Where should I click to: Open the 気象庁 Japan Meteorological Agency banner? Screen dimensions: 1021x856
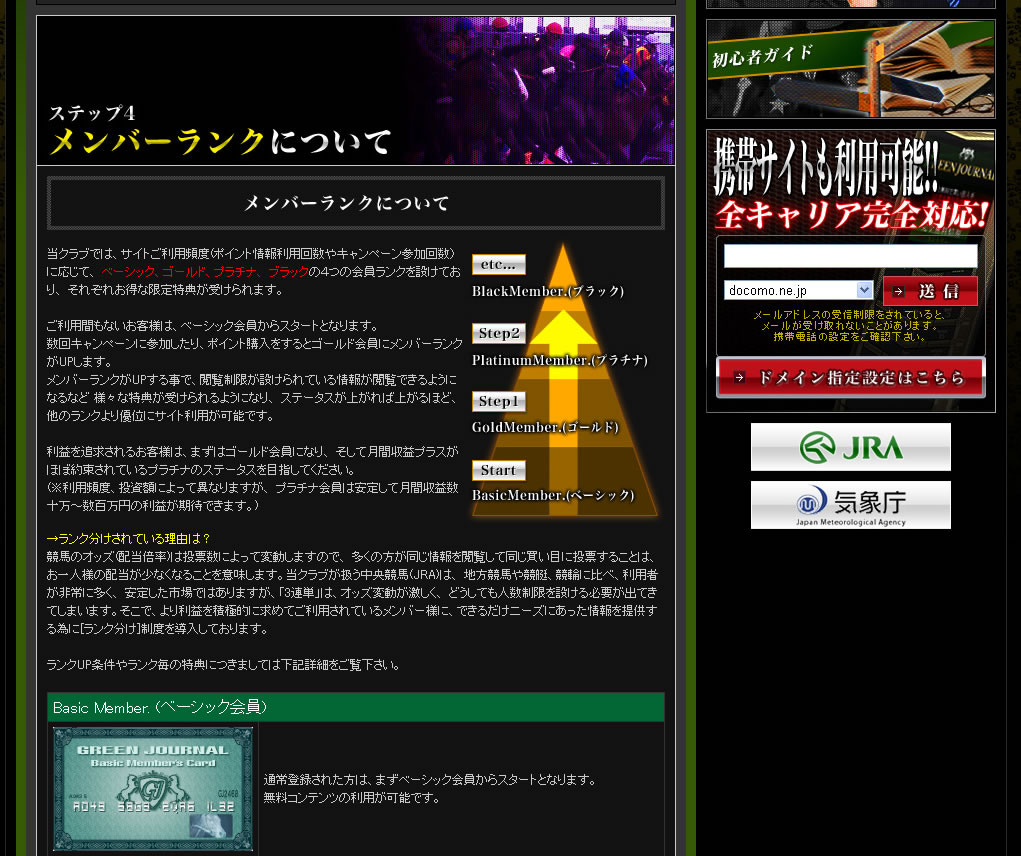click(x=850, y=505)
